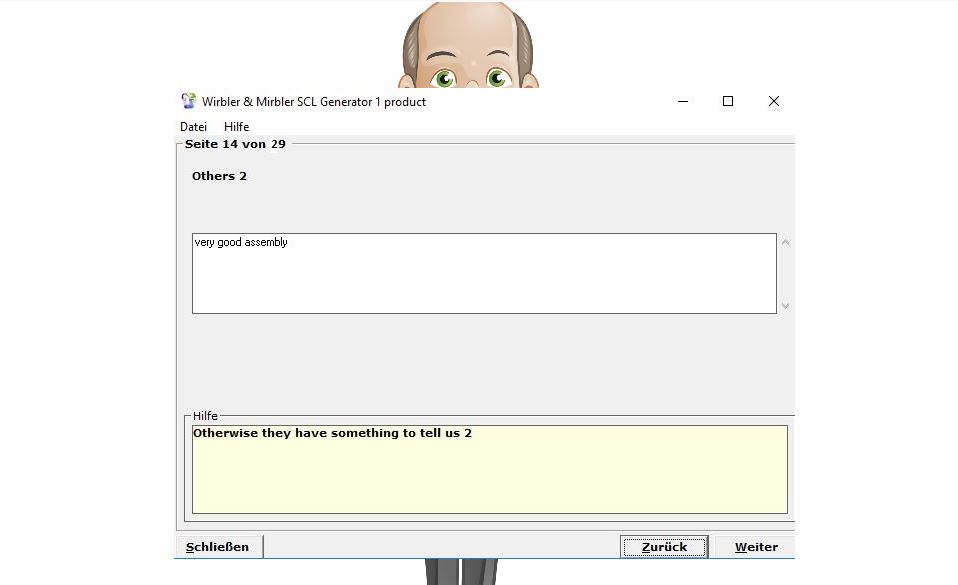Image resolution: width=958 pixels, height=585 pixels.
Task: Maximize the SCL Generator window
Action: click(728, 101)
